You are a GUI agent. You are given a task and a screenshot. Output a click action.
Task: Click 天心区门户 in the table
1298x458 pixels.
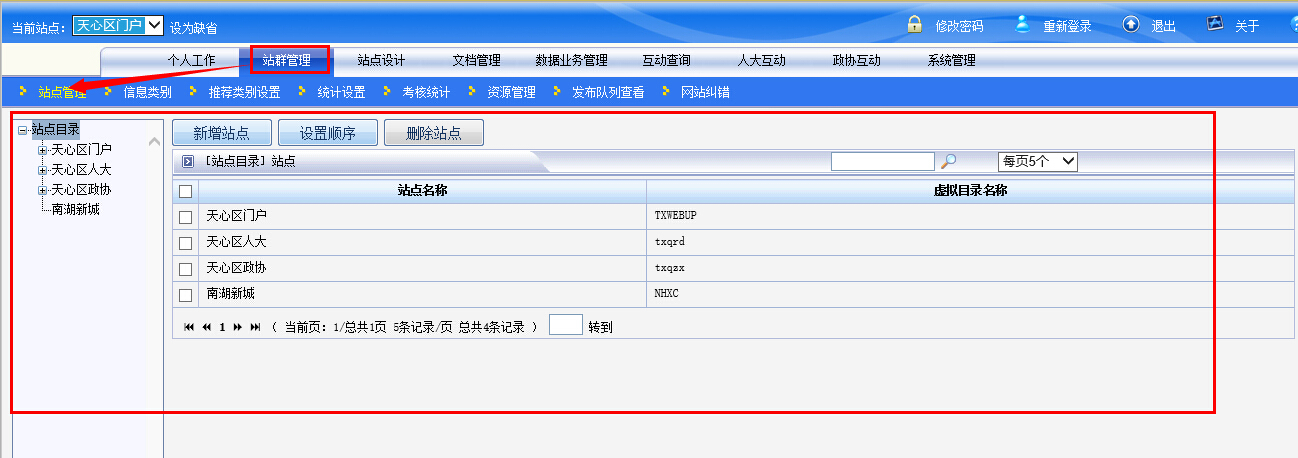click(x=237, y=215)
